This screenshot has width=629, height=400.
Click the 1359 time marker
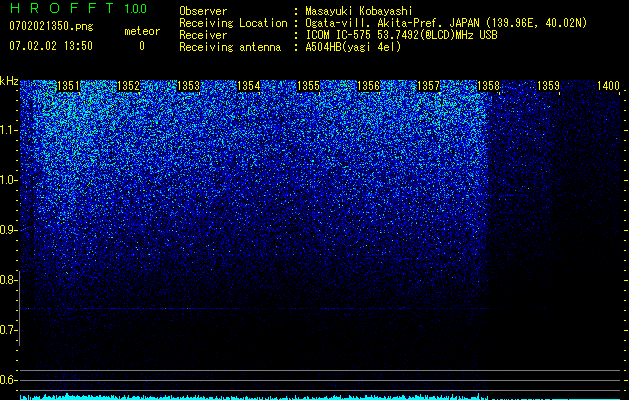click(x=548, y=86)
